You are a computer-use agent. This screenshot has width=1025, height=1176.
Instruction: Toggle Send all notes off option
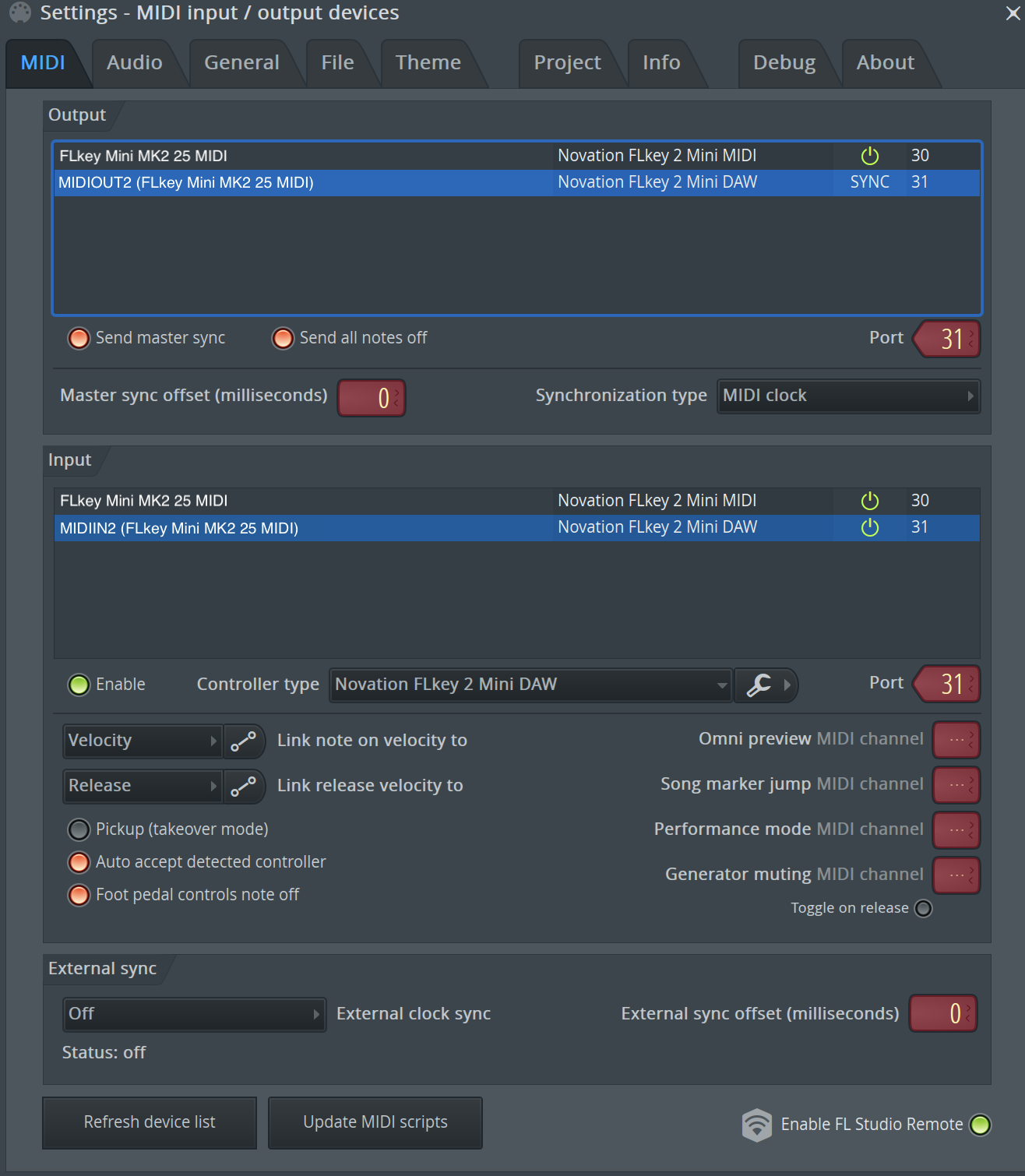click(283, 339)
